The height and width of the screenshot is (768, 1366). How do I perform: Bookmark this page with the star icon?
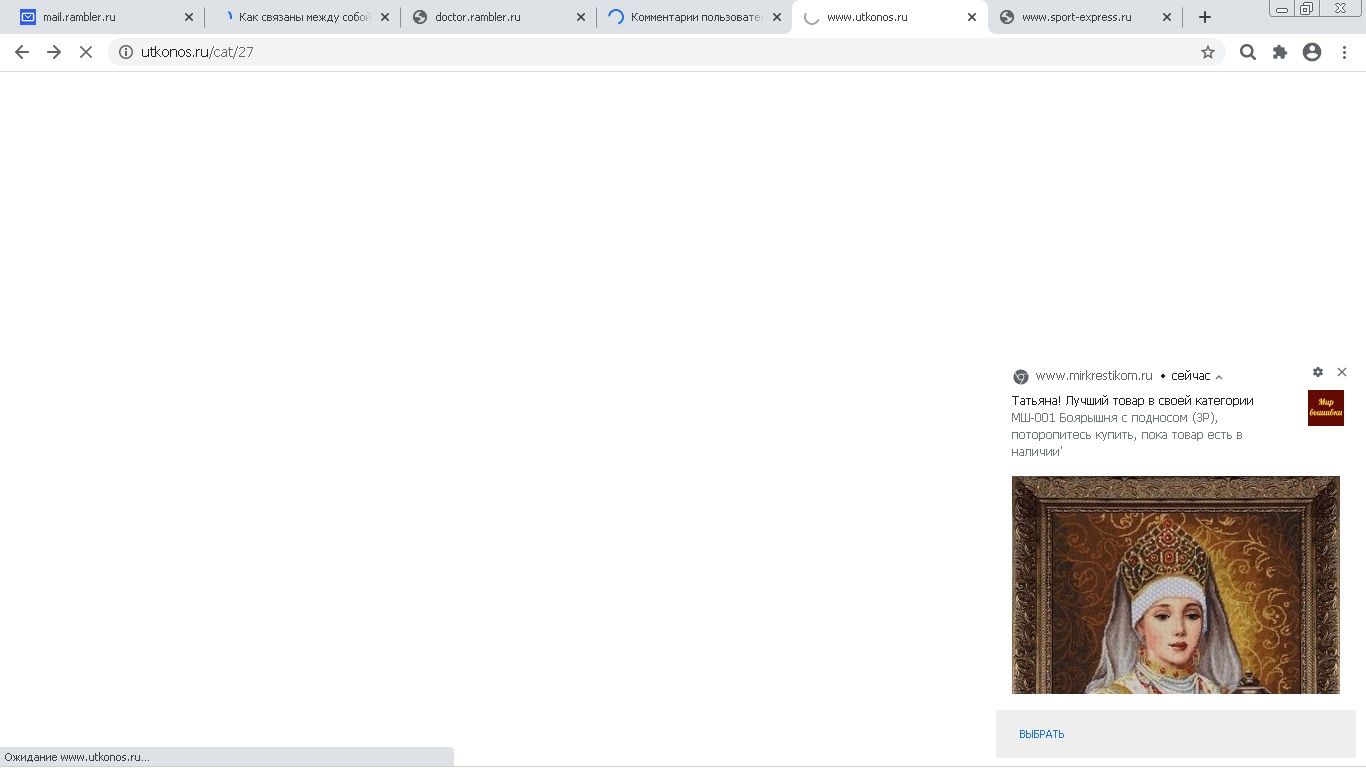click(x=1207, y=52)
